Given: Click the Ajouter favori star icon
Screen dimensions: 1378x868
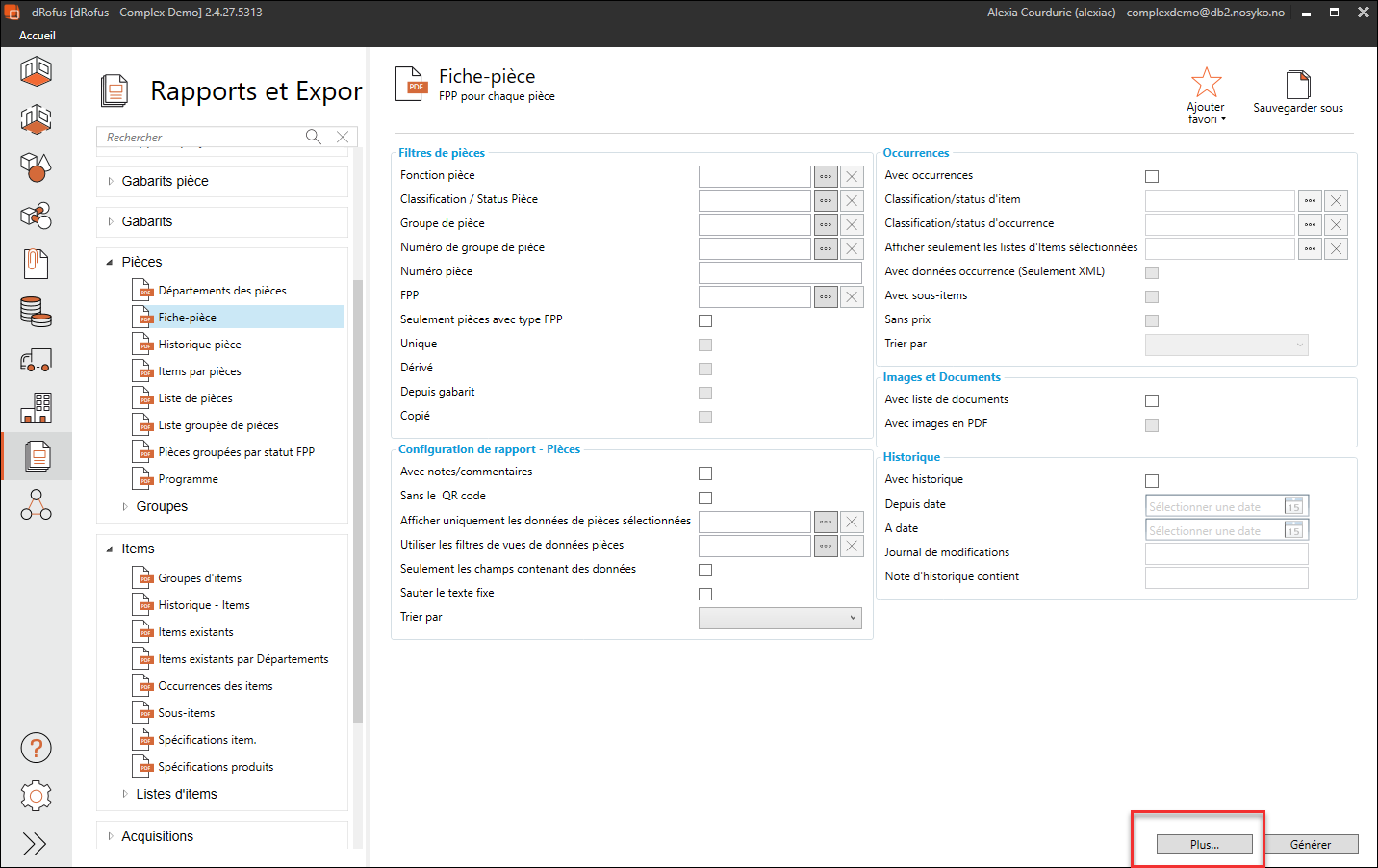Looking at the screenshot, I should (1206, 83).
